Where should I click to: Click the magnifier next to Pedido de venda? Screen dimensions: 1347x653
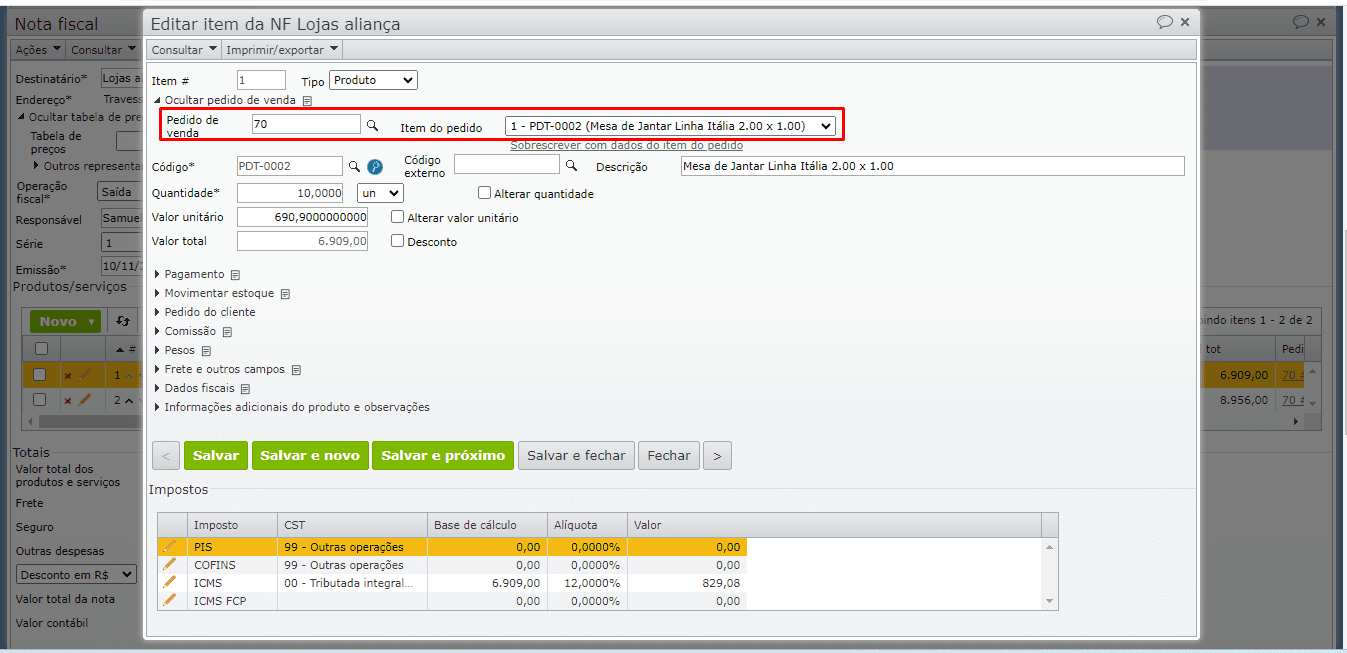coord(372,125)
